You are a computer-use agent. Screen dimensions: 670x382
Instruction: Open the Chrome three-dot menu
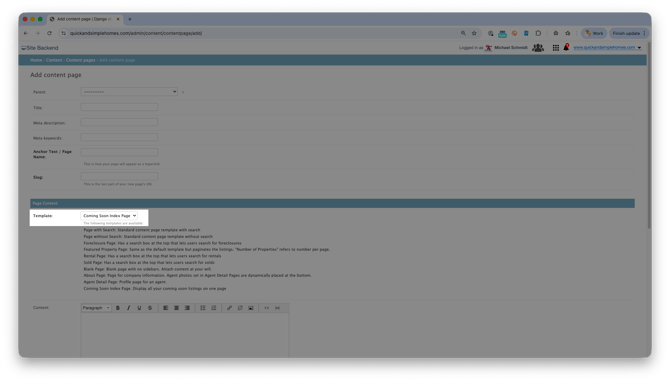[644, 33]
